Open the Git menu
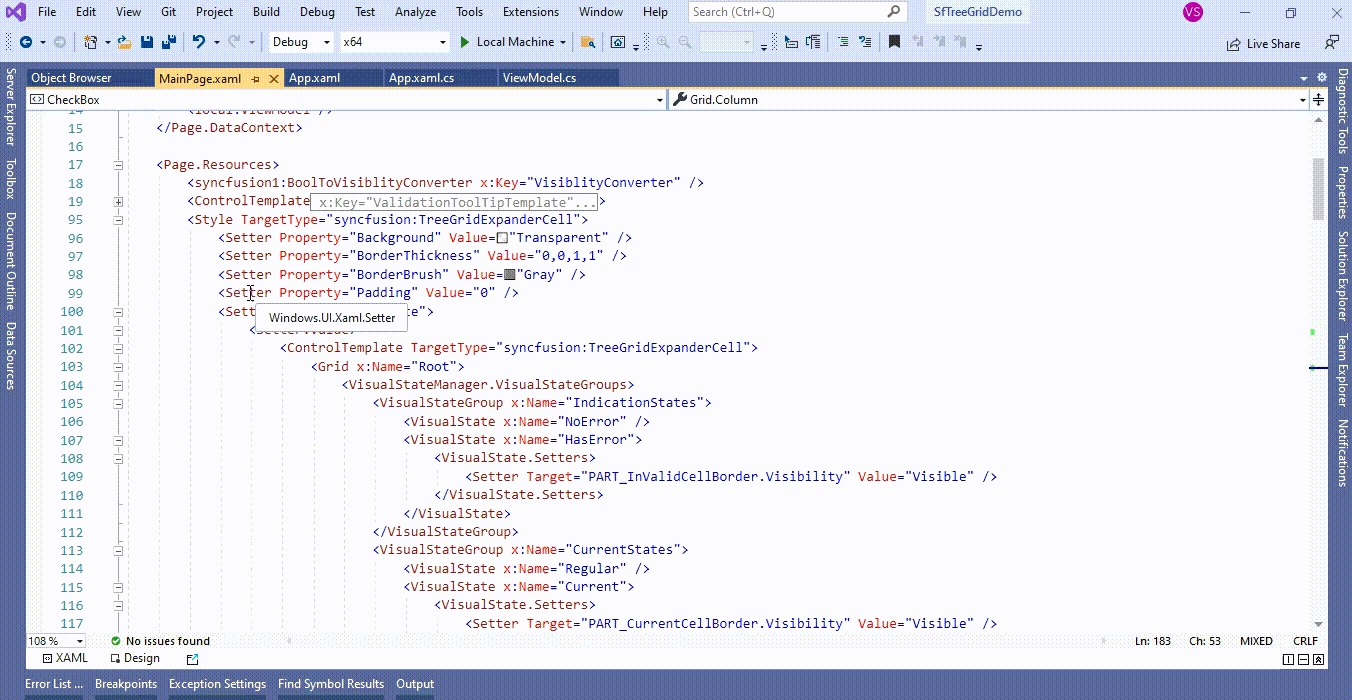 (169, 12)
